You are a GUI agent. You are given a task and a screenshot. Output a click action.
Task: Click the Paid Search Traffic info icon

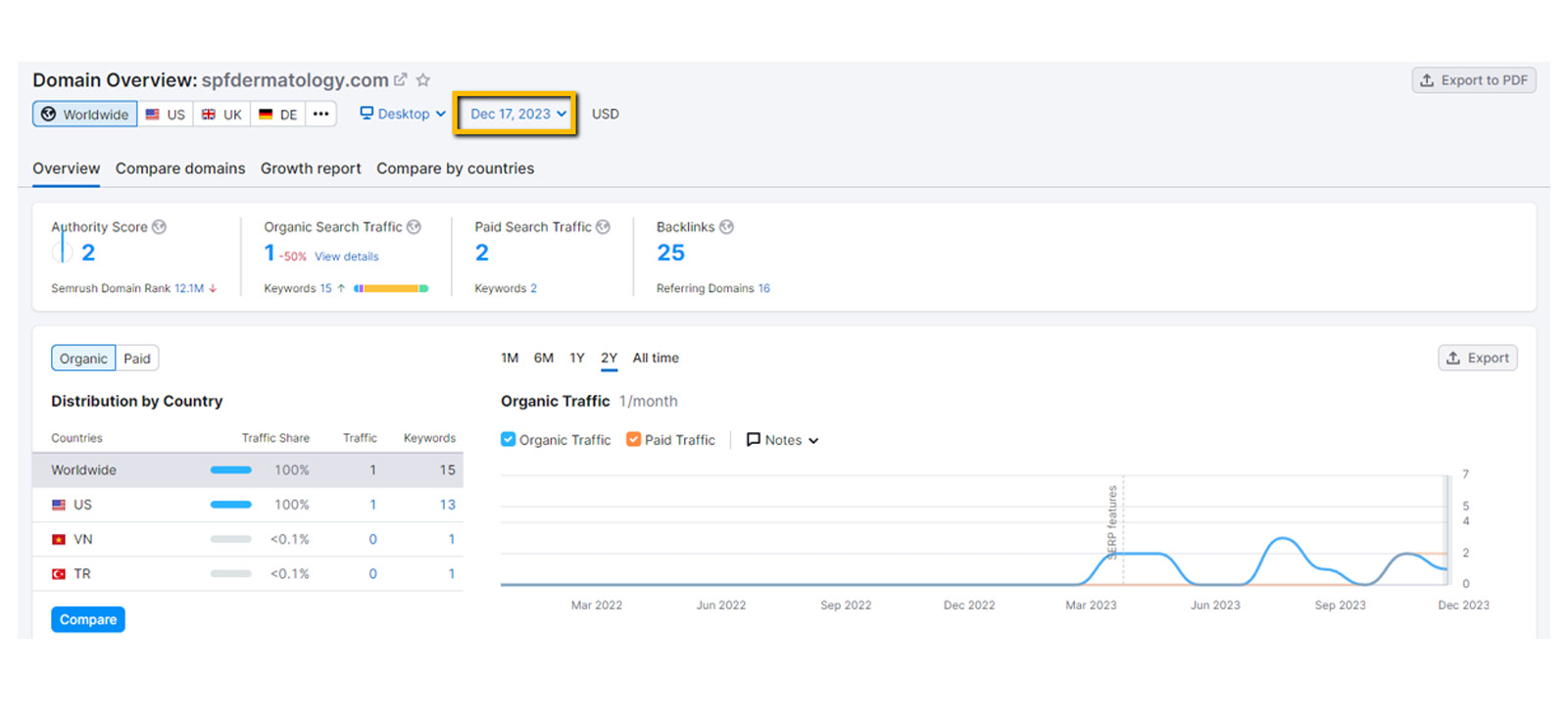[603, 227]
